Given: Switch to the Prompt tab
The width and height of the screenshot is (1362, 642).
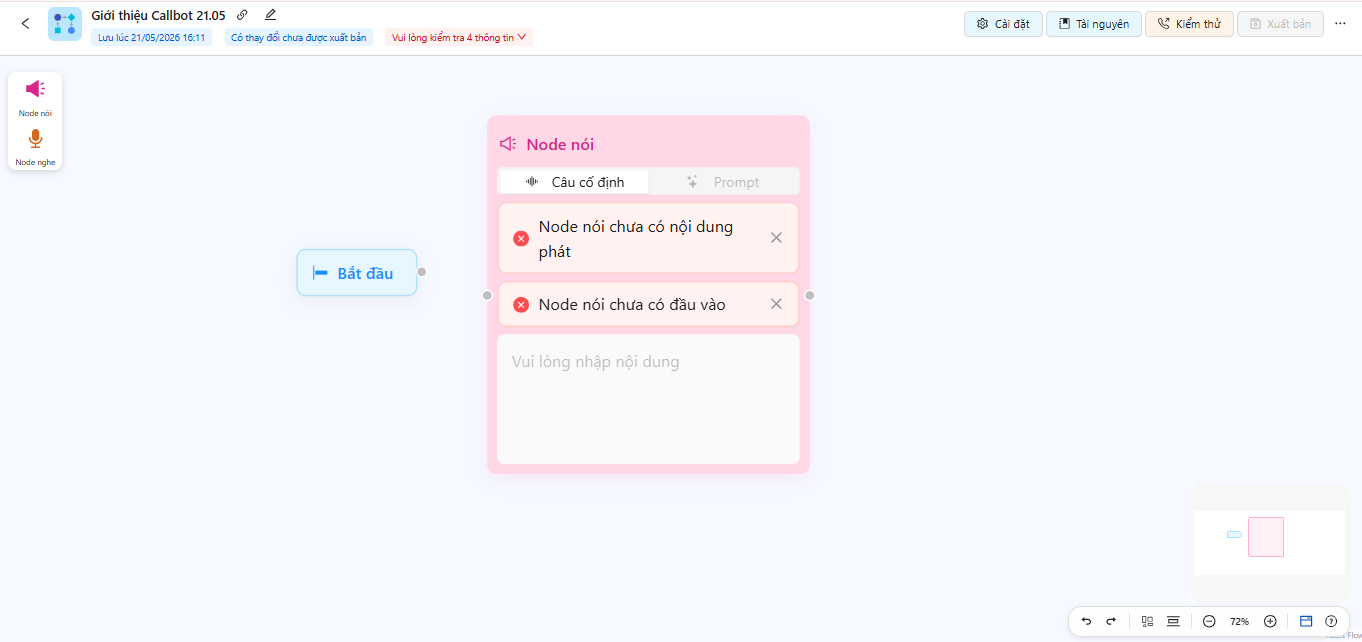Looking at the screenshot, I should pyautogui.click(x=723, y=182).
